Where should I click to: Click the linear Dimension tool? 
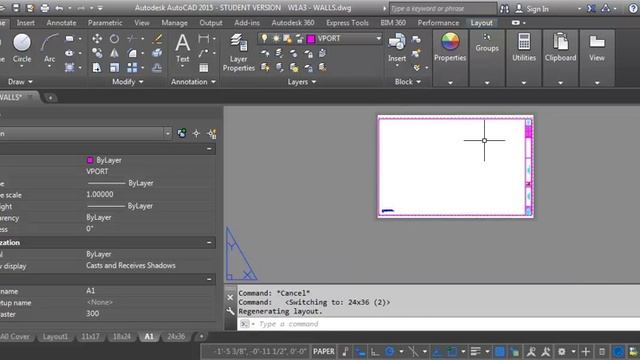[203, 39]
